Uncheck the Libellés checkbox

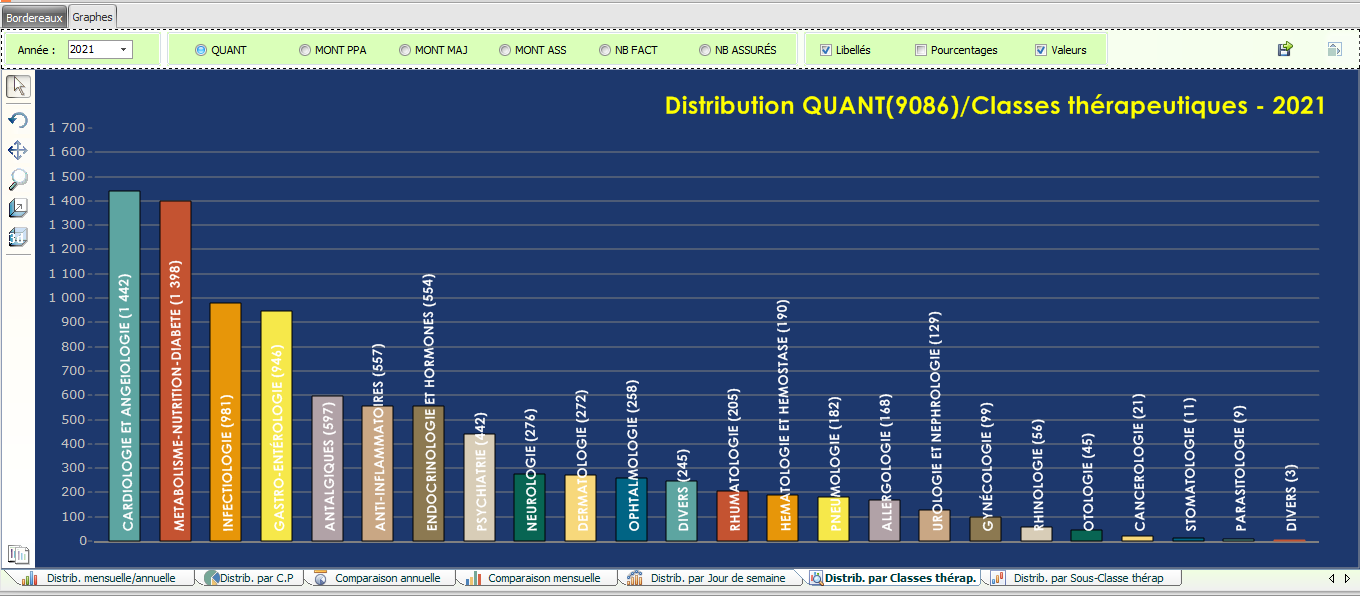click(x=826, y=50)
